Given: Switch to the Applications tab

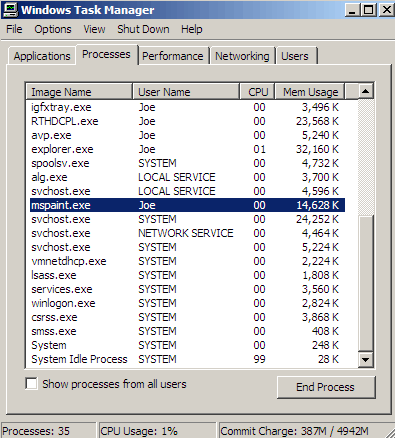Looking at the screenshot, I should [42, 56].
